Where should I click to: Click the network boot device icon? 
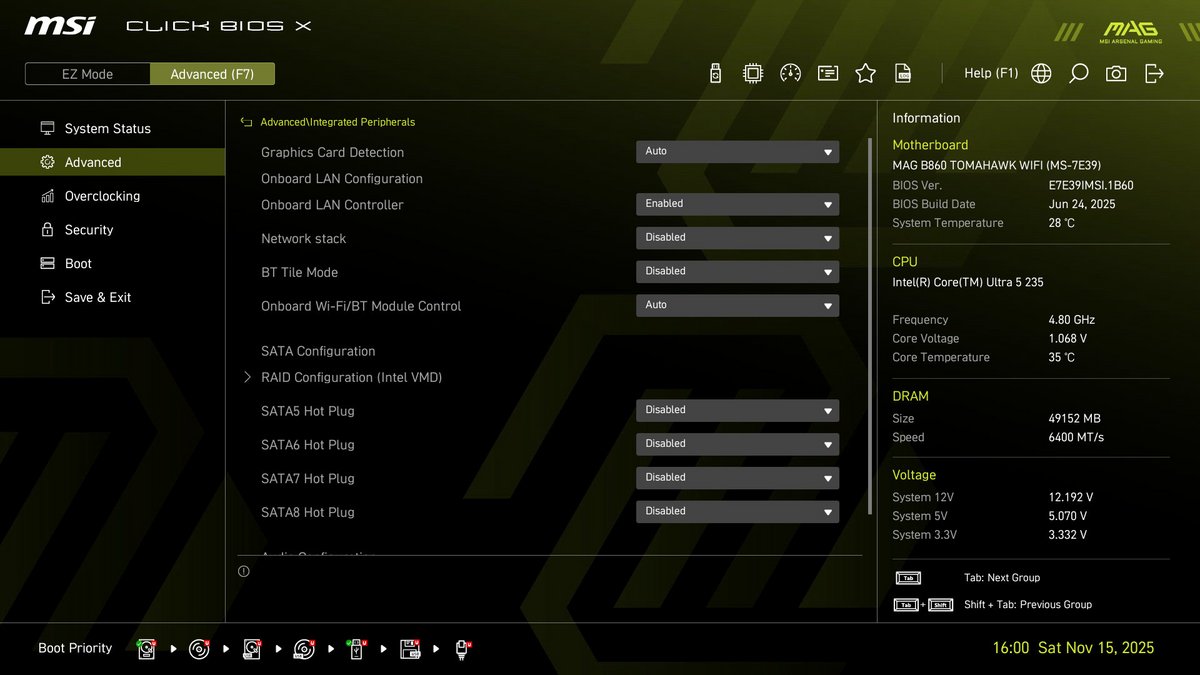pos(462,648)
